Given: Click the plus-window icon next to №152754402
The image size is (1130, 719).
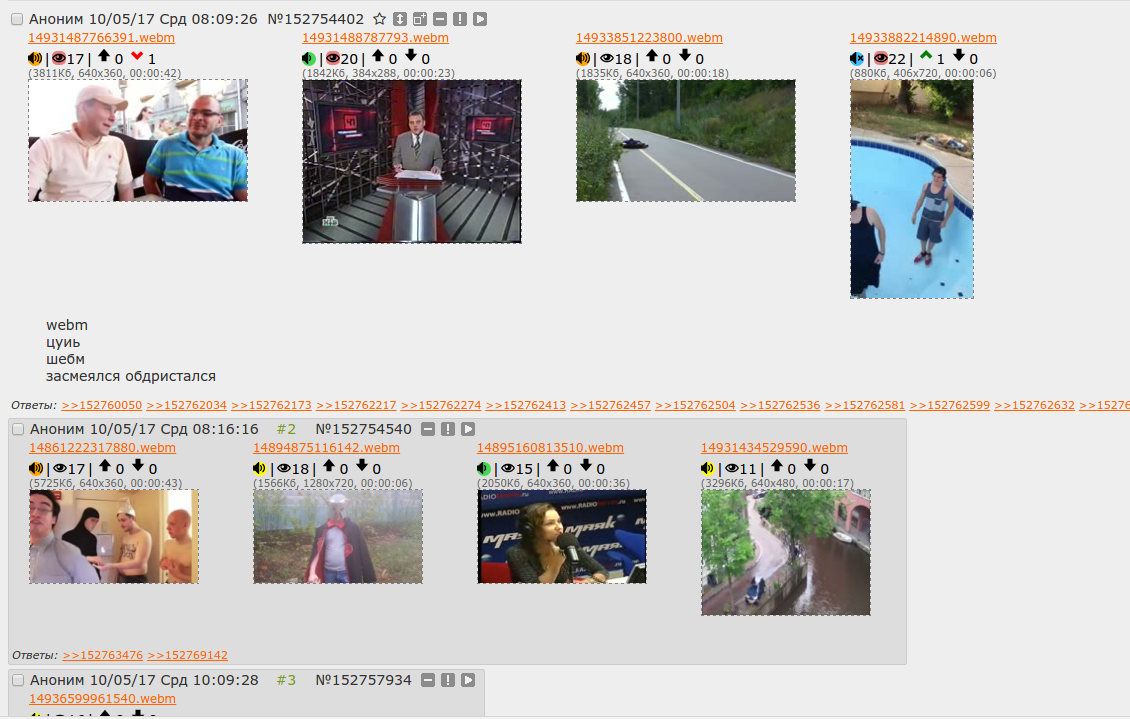Looking at the screenshot, I should click(419, 19).
